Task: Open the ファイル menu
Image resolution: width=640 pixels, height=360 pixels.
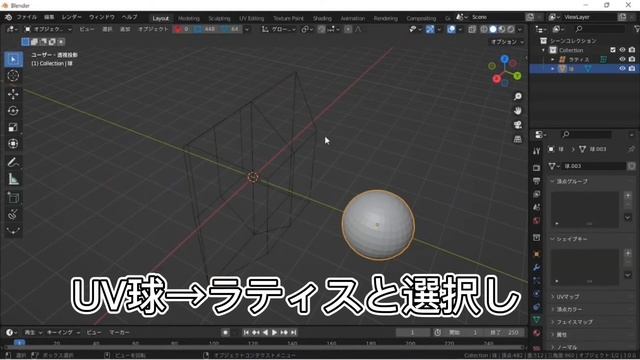Action: pos(27,17)
